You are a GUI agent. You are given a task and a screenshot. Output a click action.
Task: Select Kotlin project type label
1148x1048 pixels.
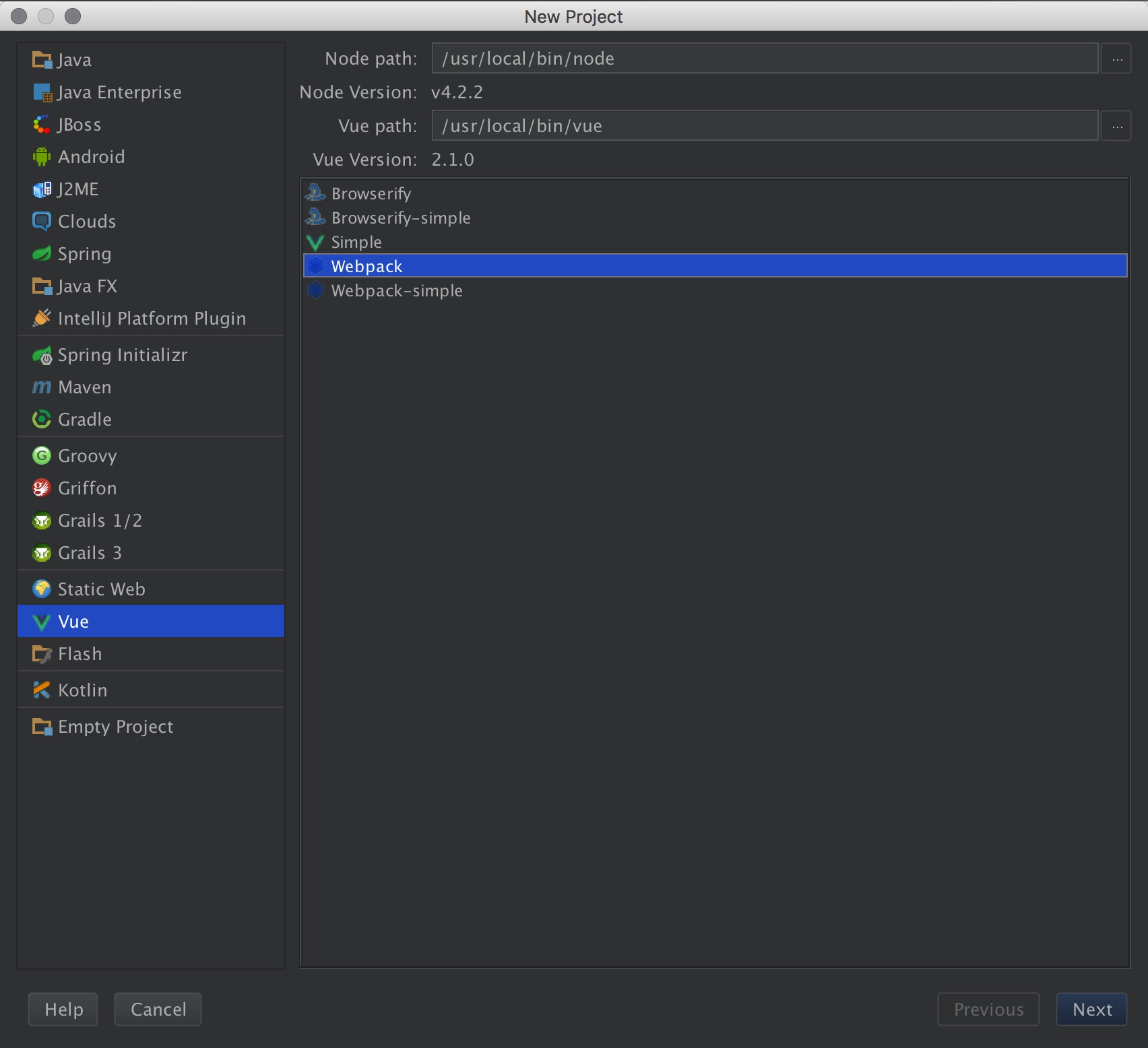pos(83,690)
